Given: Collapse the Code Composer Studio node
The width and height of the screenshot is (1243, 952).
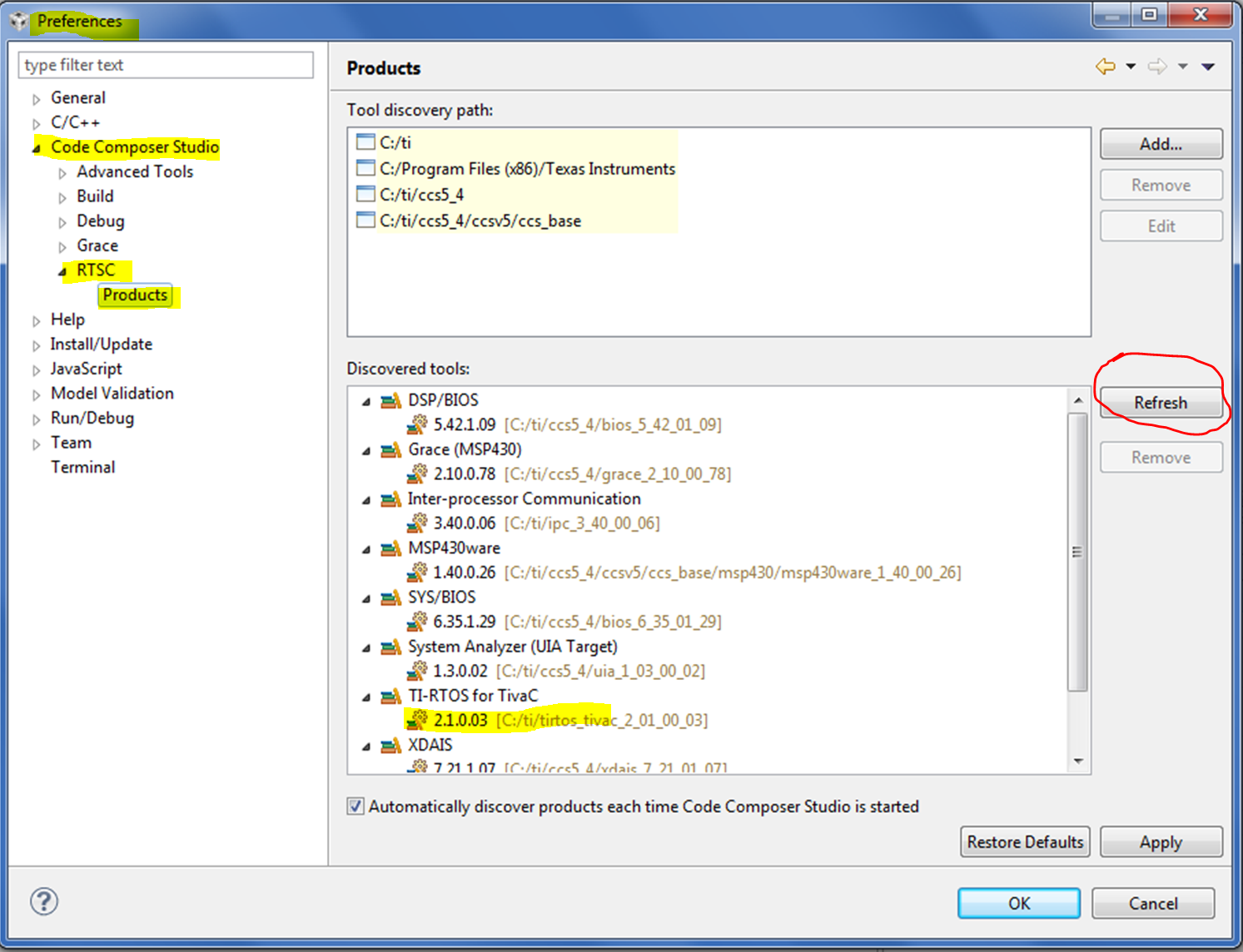Looking at the screenshot, I should click(x=36, y=148).
